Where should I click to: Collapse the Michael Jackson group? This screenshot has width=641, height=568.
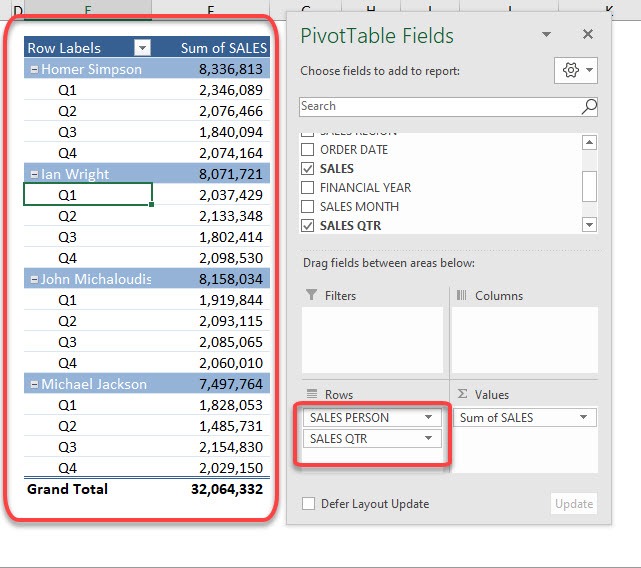tap(34, 384)
